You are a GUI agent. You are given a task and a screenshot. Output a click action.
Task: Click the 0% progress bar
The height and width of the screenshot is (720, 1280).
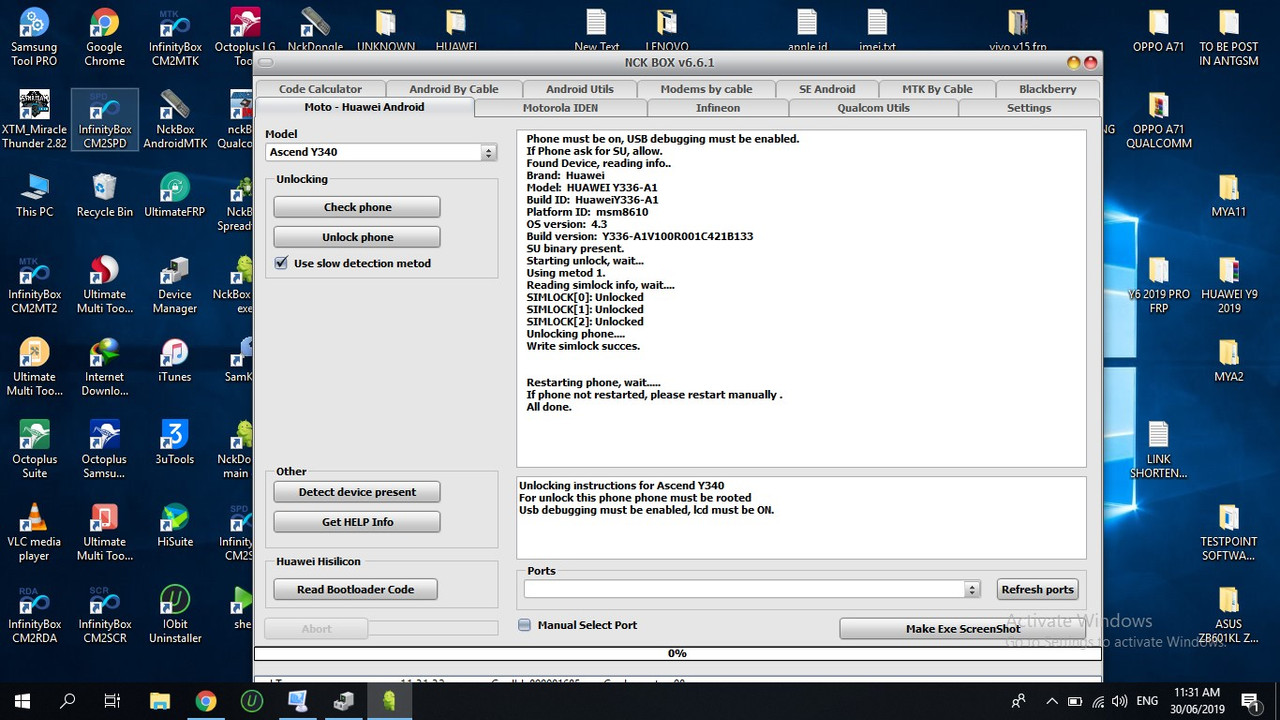677,653
